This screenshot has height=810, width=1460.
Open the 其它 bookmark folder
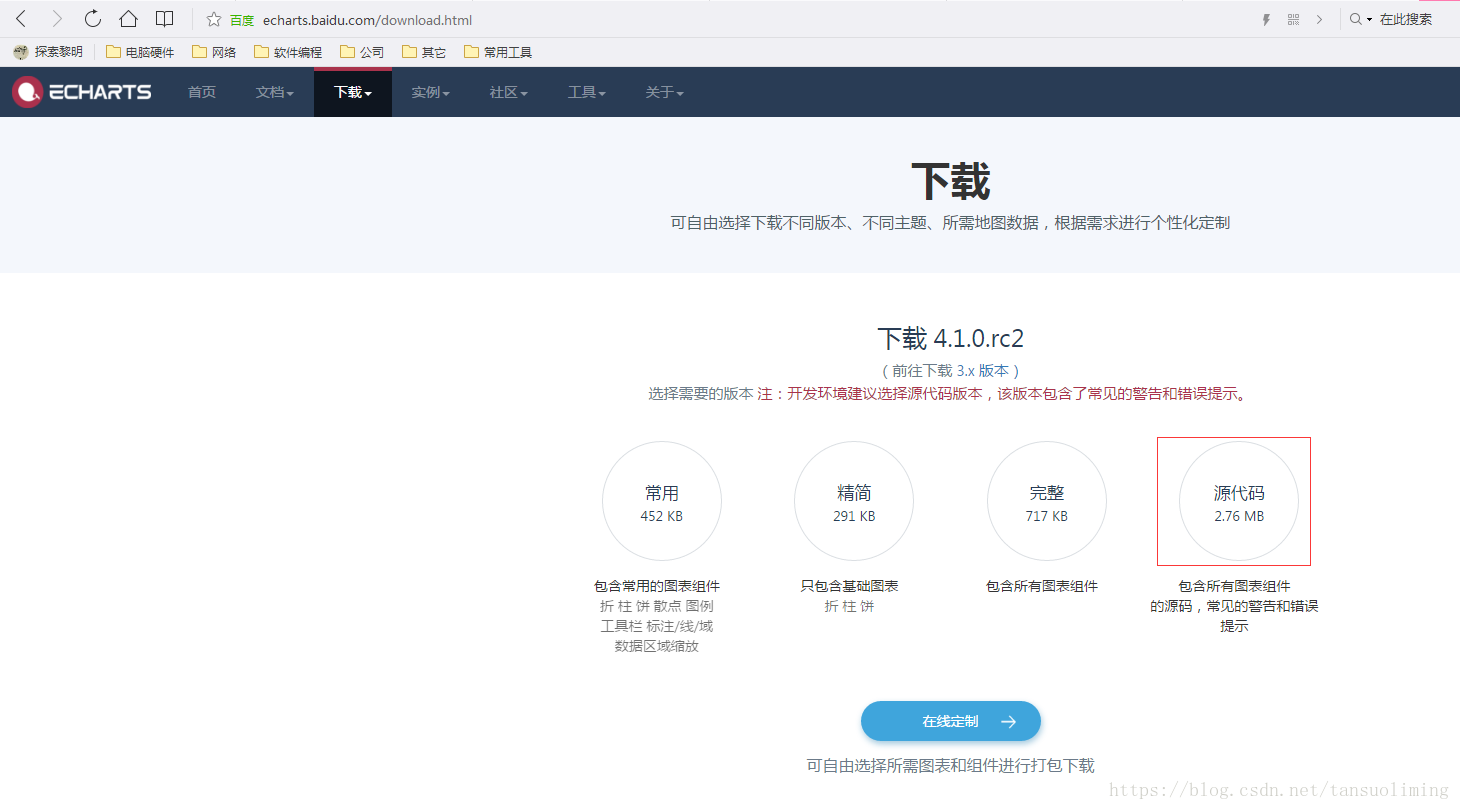[424, 52]
